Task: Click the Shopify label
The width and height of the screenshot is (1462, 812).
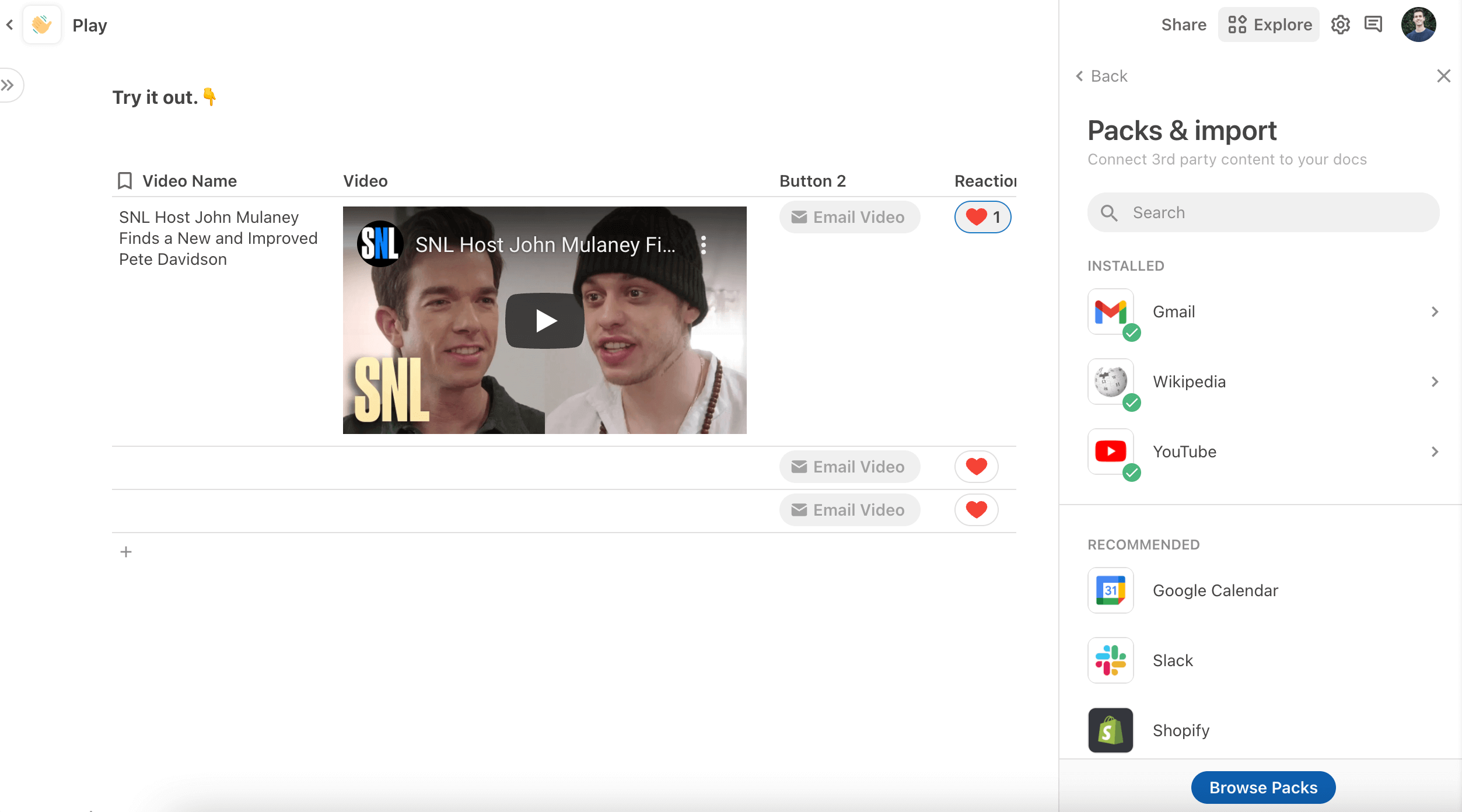Action: (1181, 730)
